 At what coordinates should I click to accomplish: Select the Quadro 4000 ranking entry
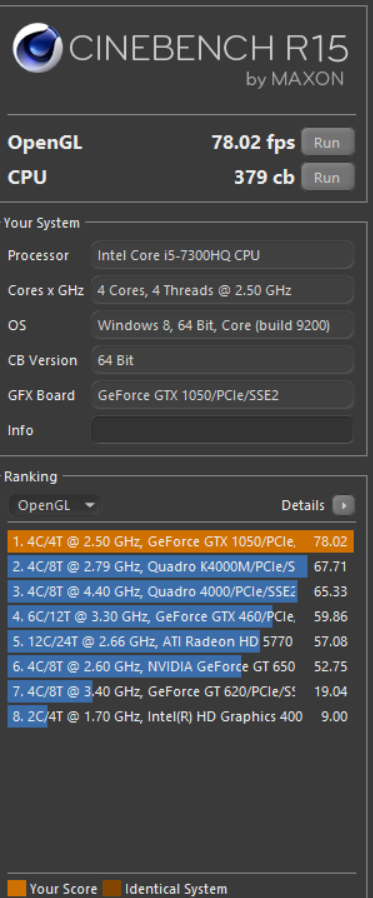pyautogui.click(x=180, y=591)
